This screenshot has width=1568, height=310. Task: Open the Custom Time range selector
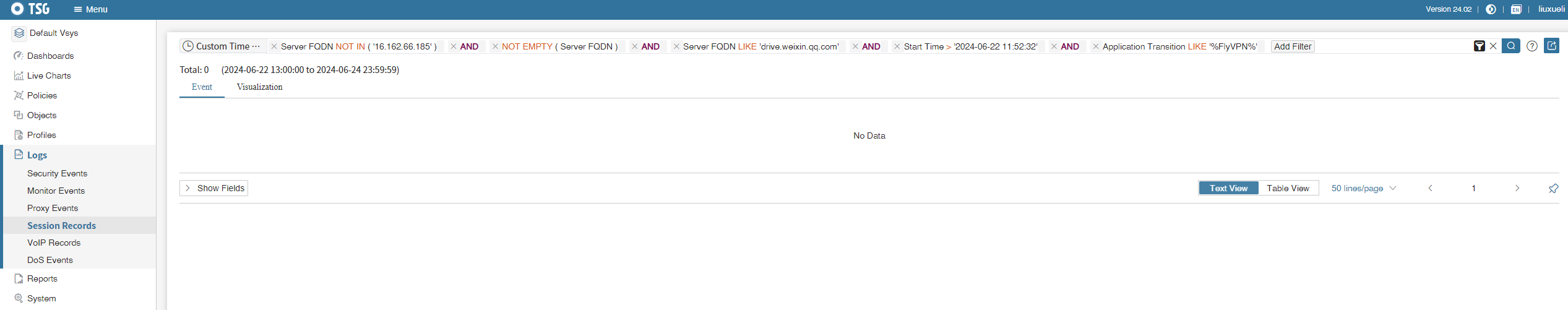tap(222, 46)
